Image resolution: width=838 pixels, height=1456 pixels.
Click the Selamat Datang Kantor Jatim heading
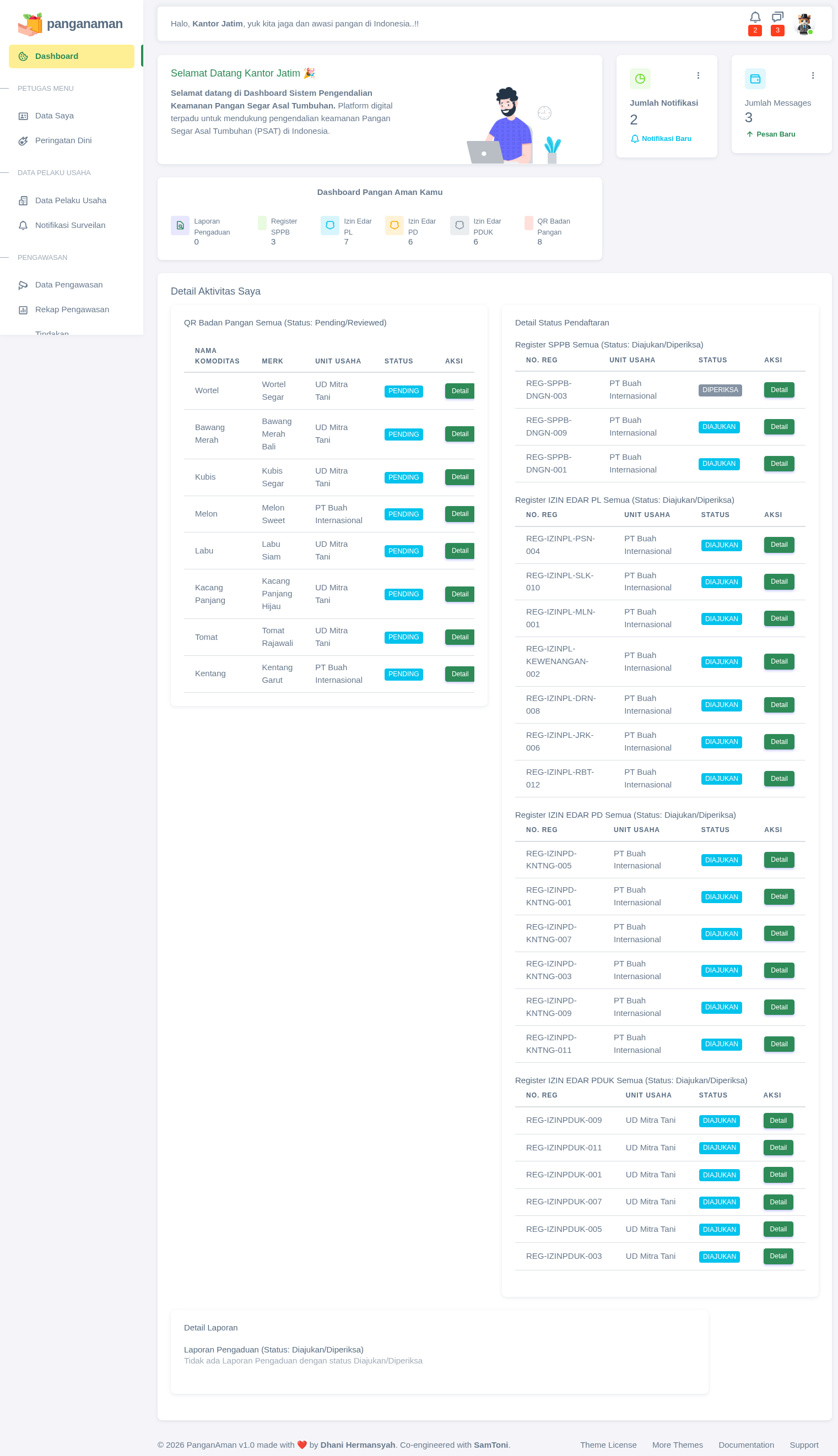coord(242,73)
